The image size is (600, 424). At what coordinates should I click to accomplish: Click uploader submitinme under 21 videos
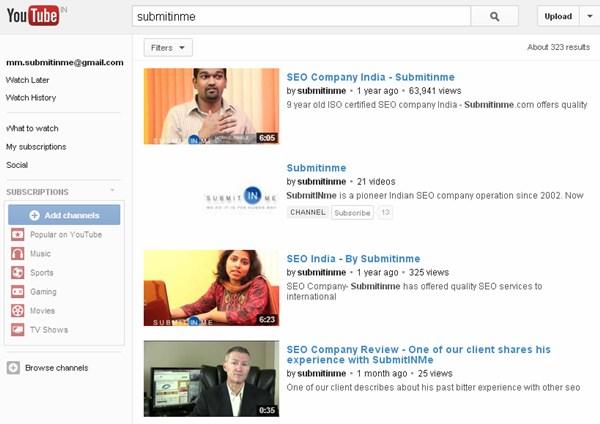tap(321, 181)
